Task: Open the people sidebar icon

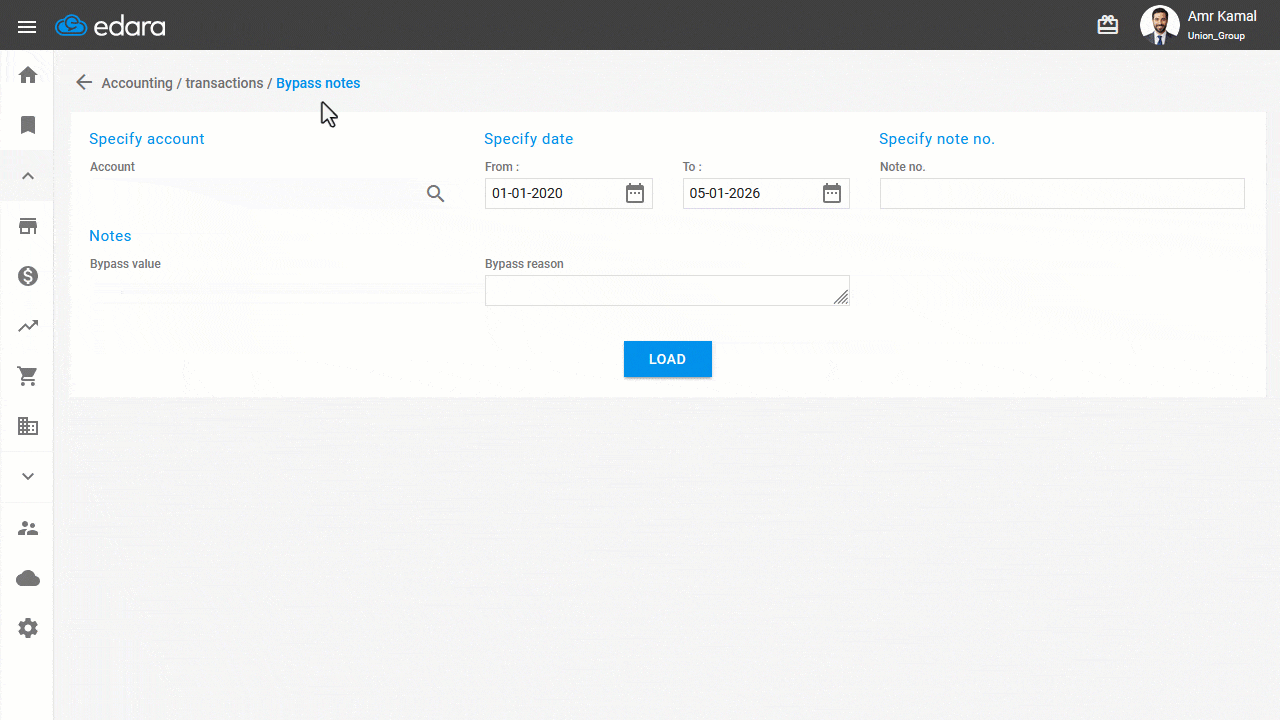Action: pos(28,528)
